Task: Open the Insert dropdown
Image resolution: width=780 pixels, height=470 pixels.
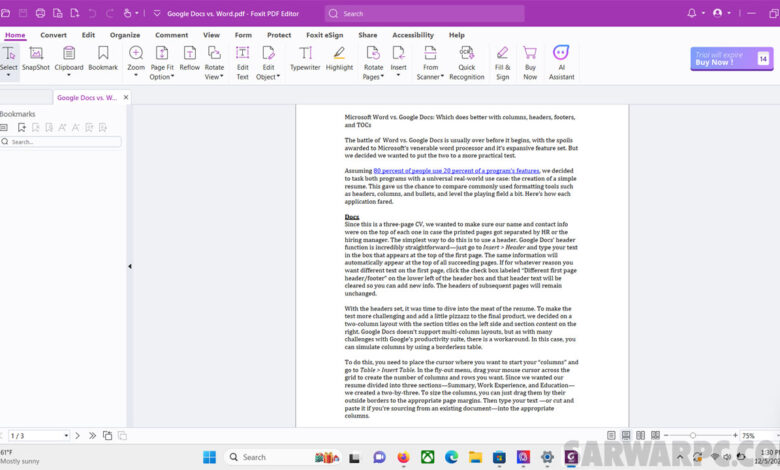Action: click(x=398, y=76)
